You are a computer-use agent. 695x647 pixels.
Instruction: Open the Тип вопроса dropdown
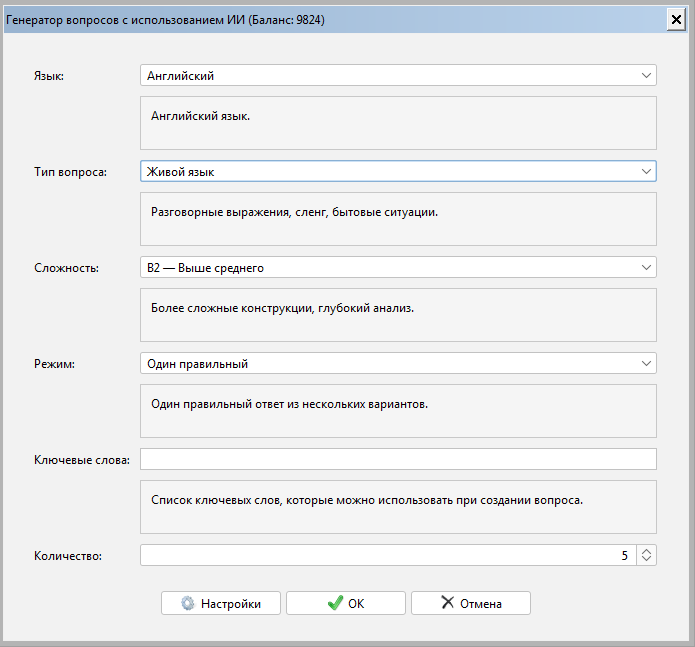pos(398,171)
